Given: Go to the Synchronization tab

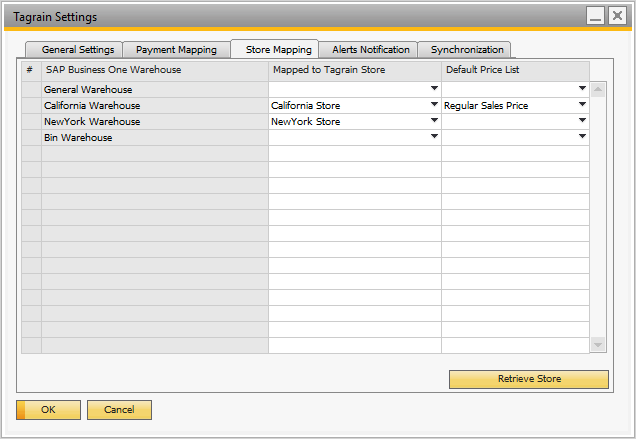Looking at the screenshot, I should coord(467,50).
